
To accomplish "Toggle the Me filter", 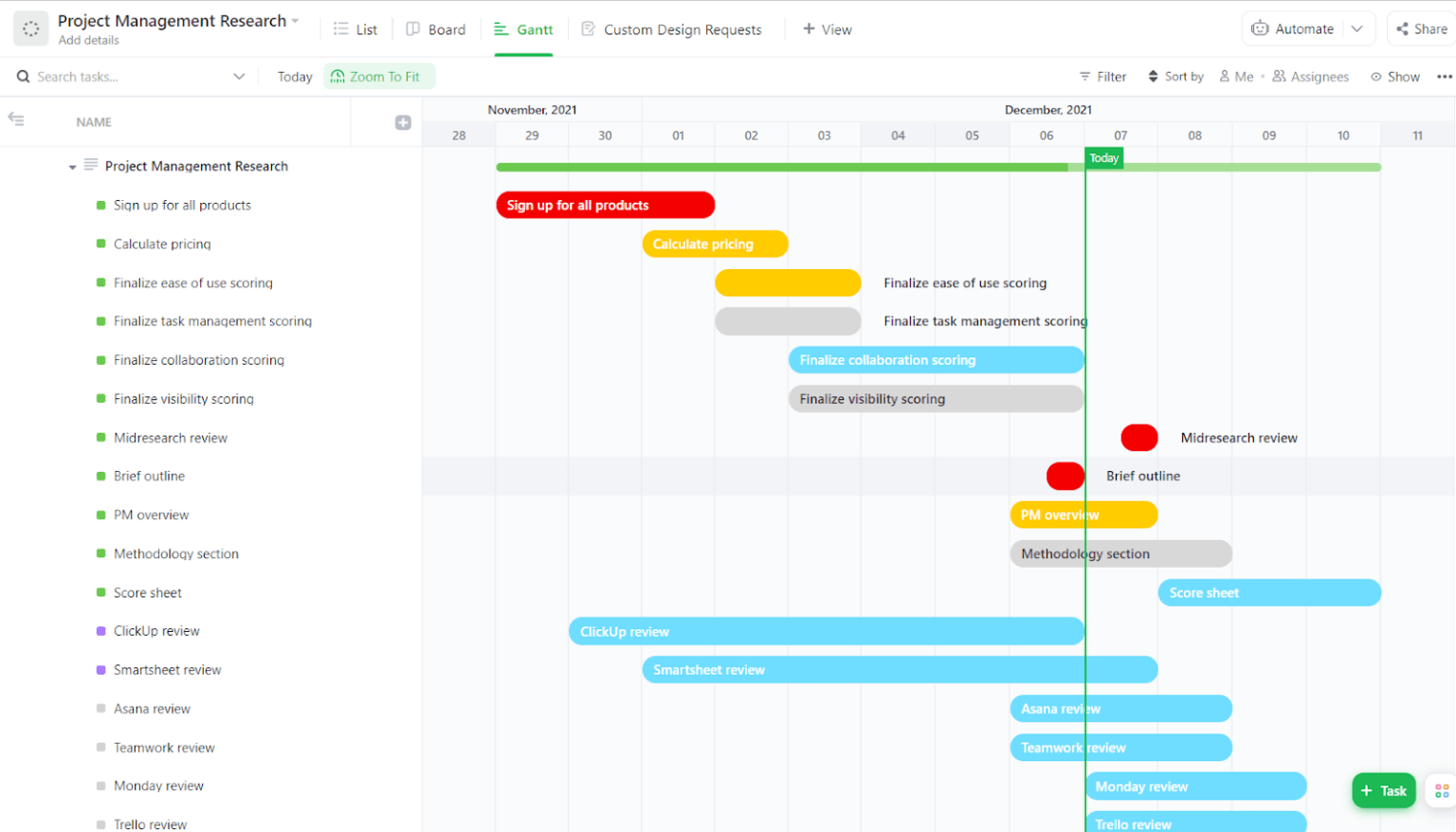I will [1236, 76].
